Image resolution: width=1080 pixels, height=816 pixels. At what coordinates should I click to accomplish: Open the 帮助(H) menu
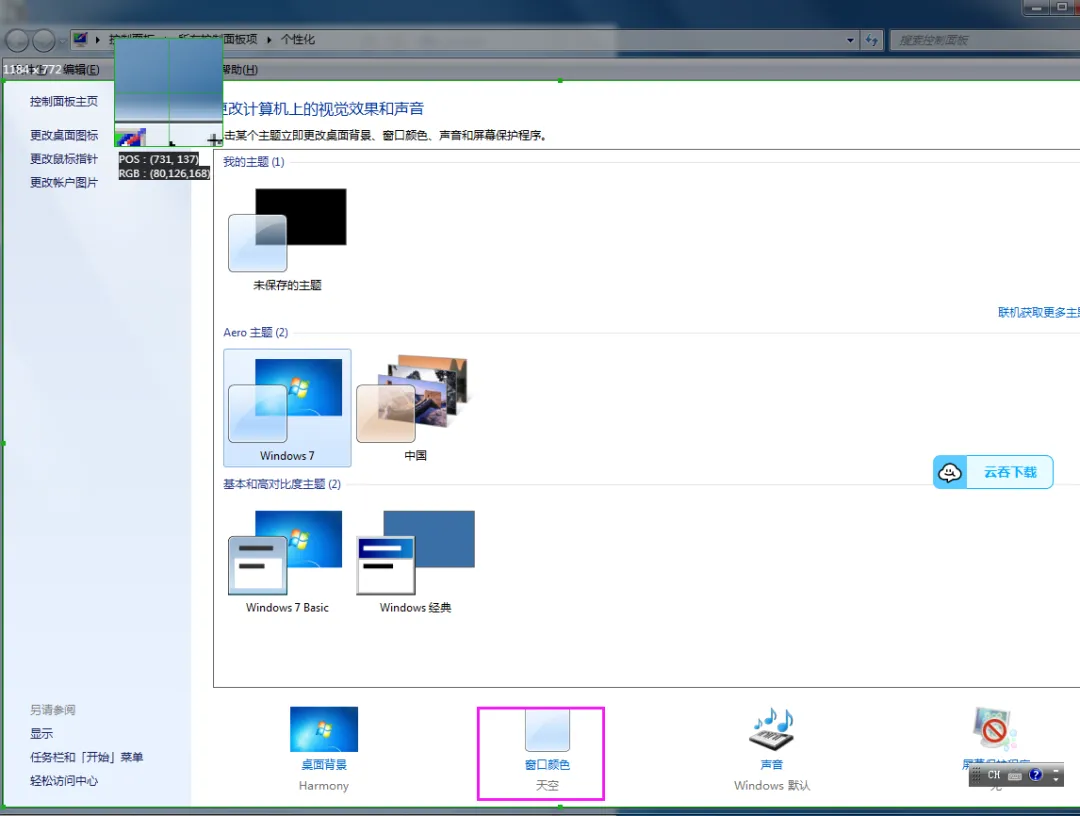coord(240,70)
